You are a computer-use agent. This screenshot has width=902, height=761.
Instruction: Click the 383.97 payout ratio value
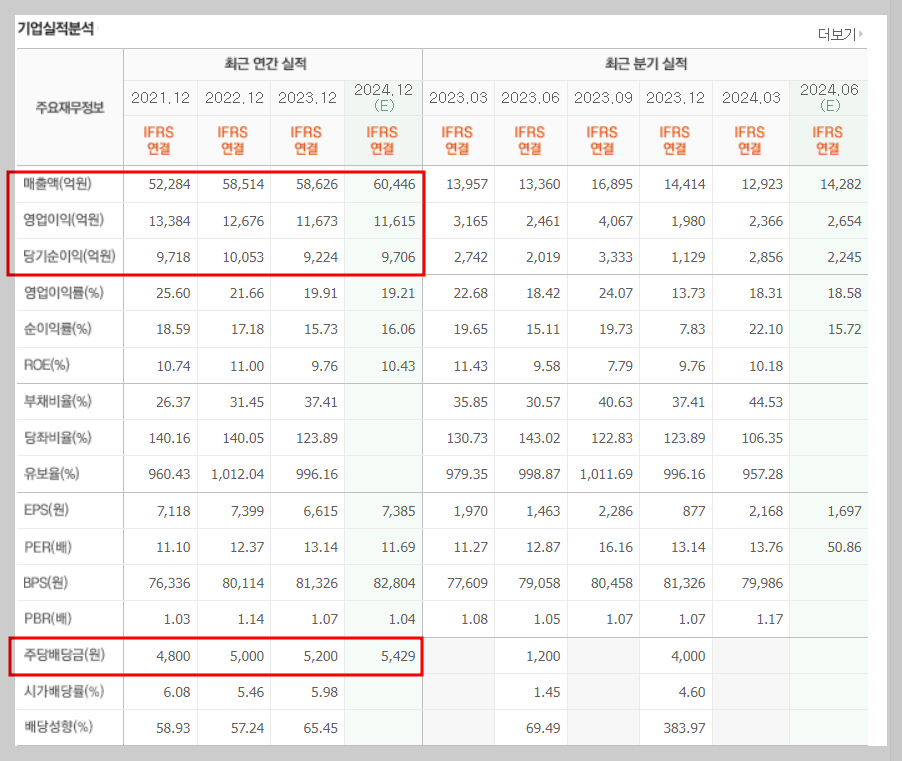685,728
